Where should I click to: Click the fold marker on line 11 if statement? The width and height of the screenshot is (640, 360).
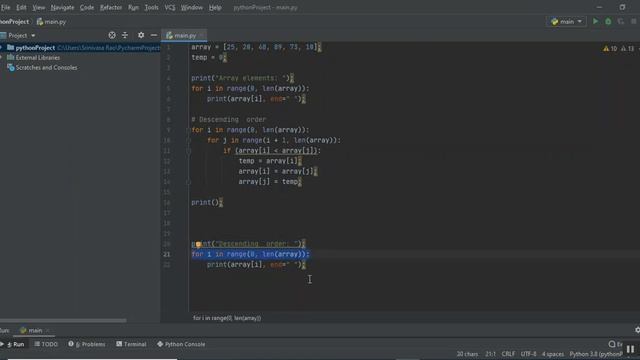(x=188, y=151)
